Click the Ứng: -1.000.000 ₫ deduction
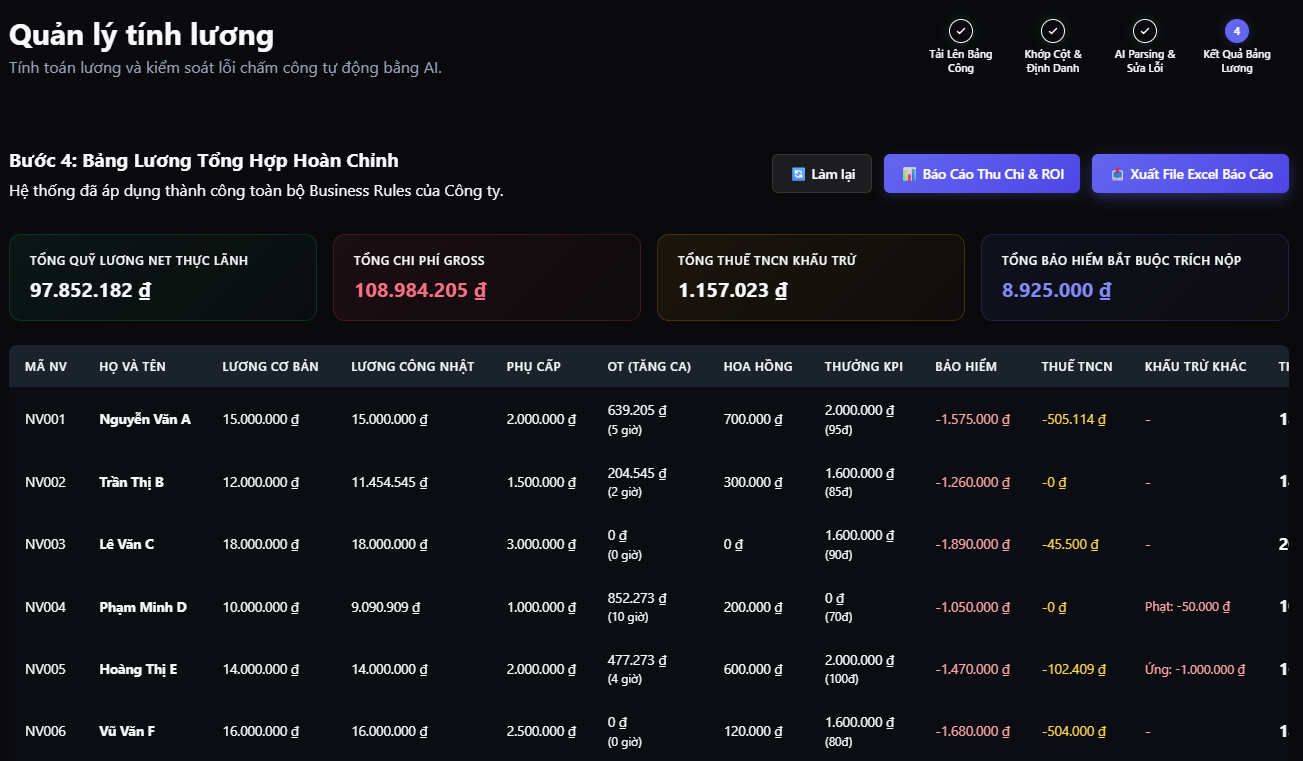Image resolution: width=1303 pixels, height=761 pixels. pos(1196,669)
